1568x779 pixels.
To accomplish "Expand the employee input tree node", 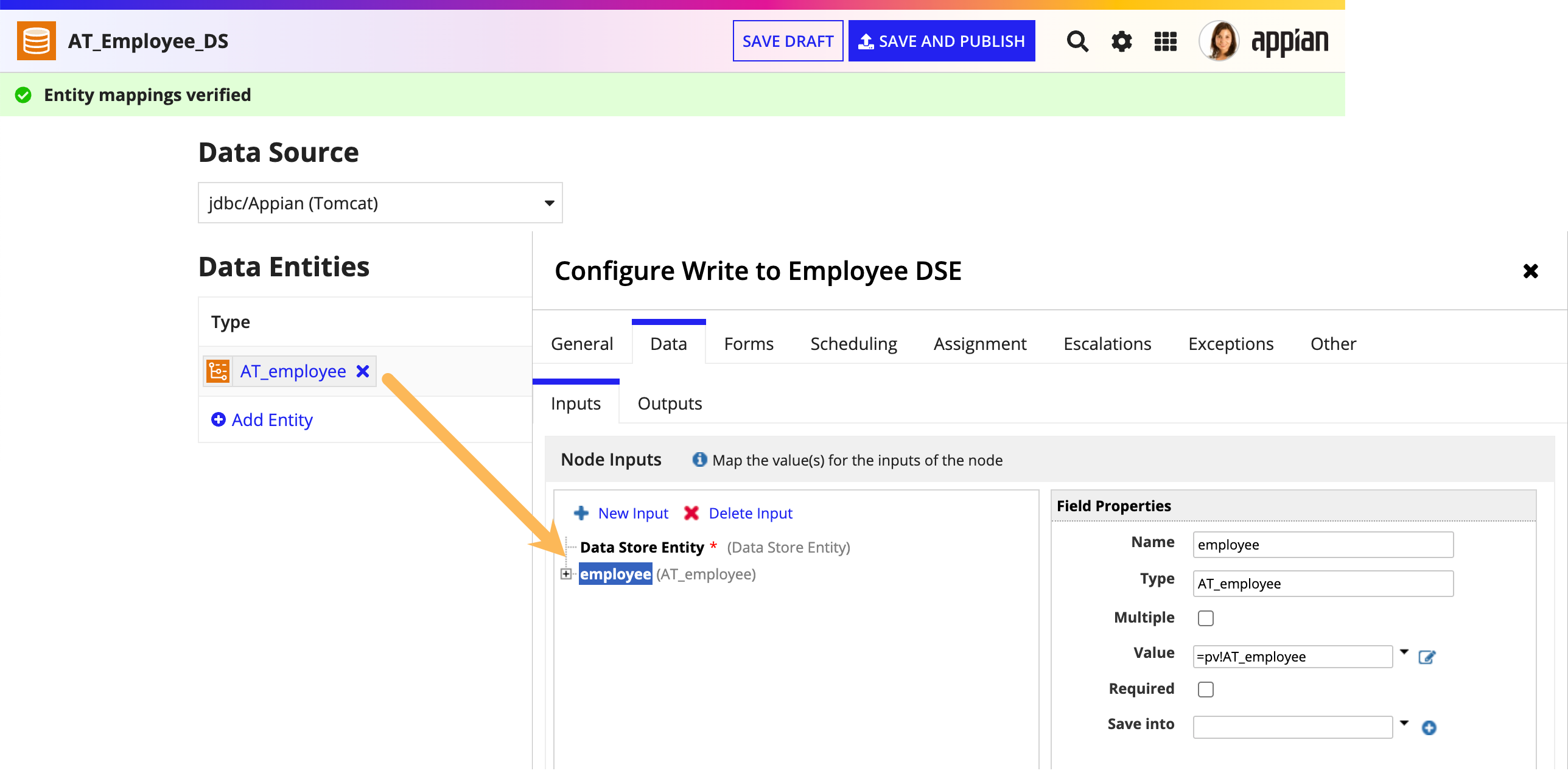I will 566,574.
